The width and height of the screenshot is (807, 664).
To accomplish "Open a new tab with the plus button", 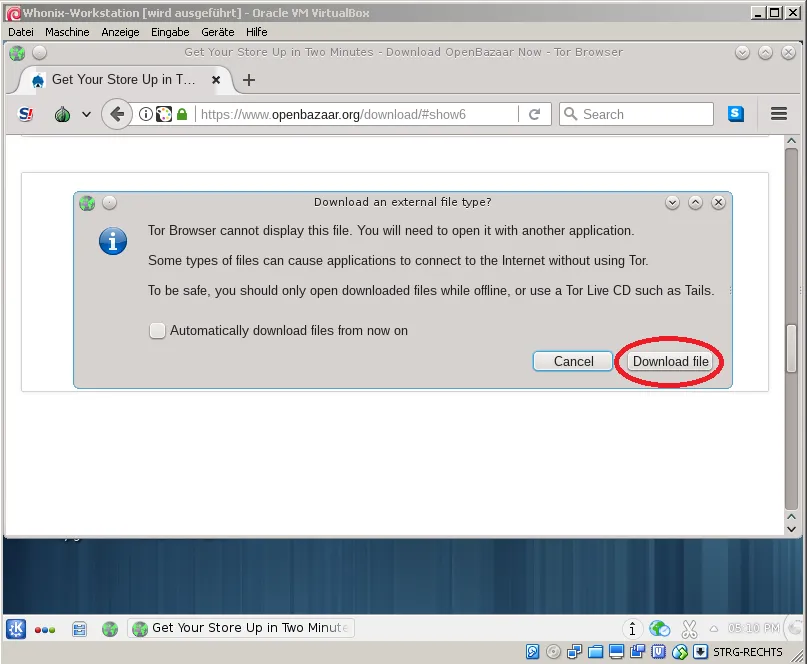I will 249,80.
